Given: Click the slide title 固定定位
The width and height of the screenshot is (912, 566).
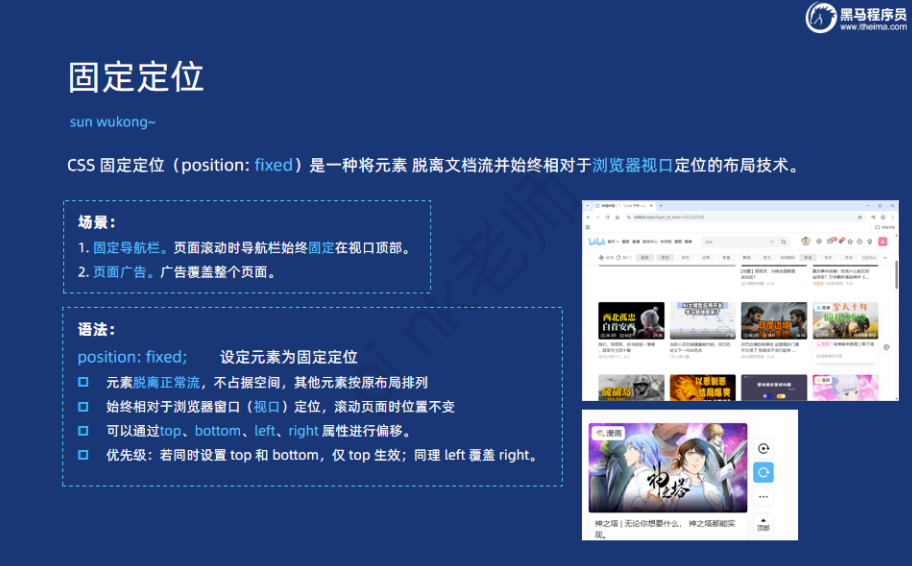Looking at the screenshot, I should click(x=136, y=77).
